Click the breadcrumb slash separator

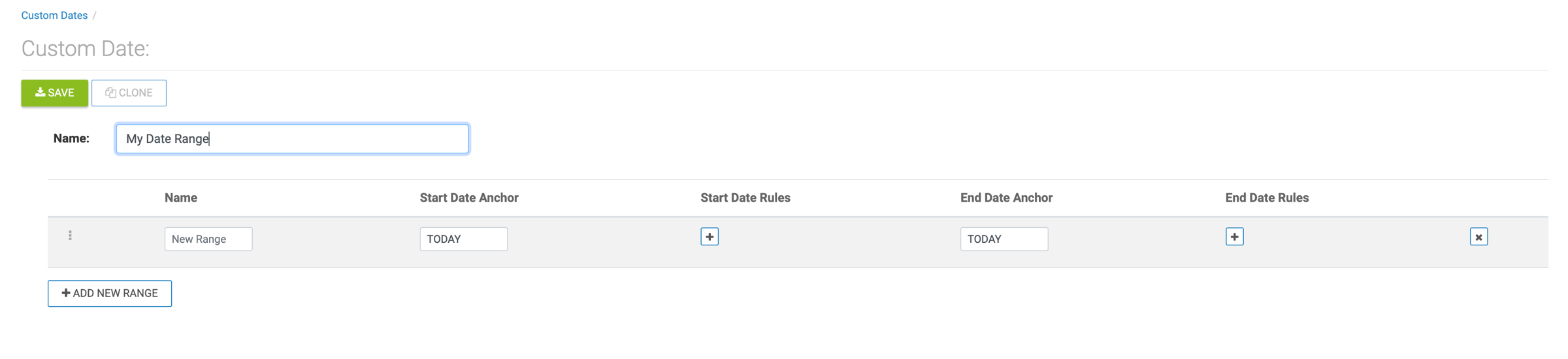94,15
